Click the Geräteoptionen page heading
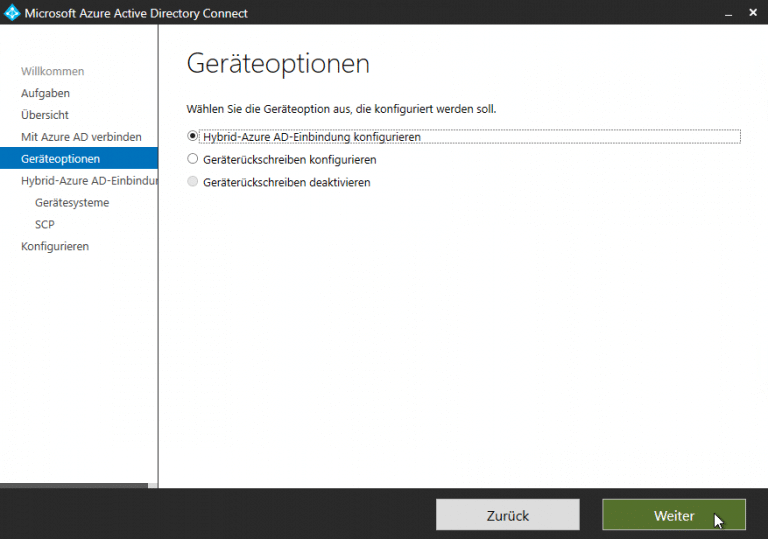768x539 pixels. (278, 64)
